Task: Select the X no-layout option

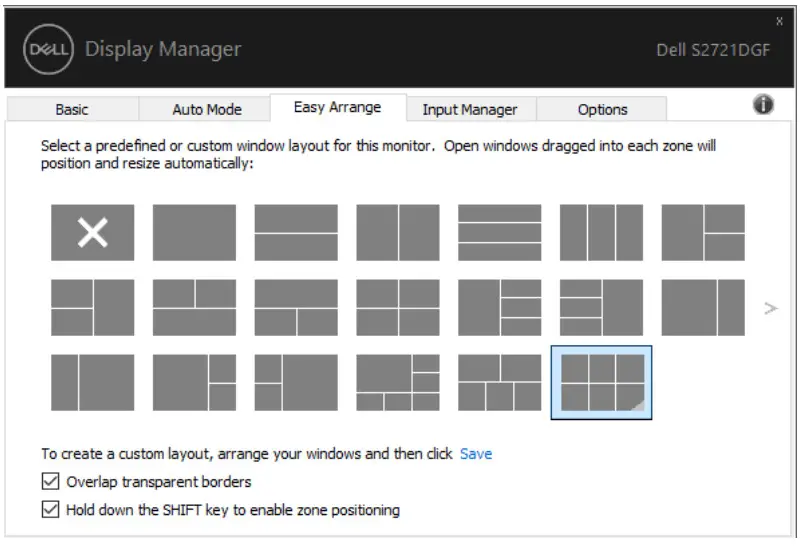Action: point(92,232)
